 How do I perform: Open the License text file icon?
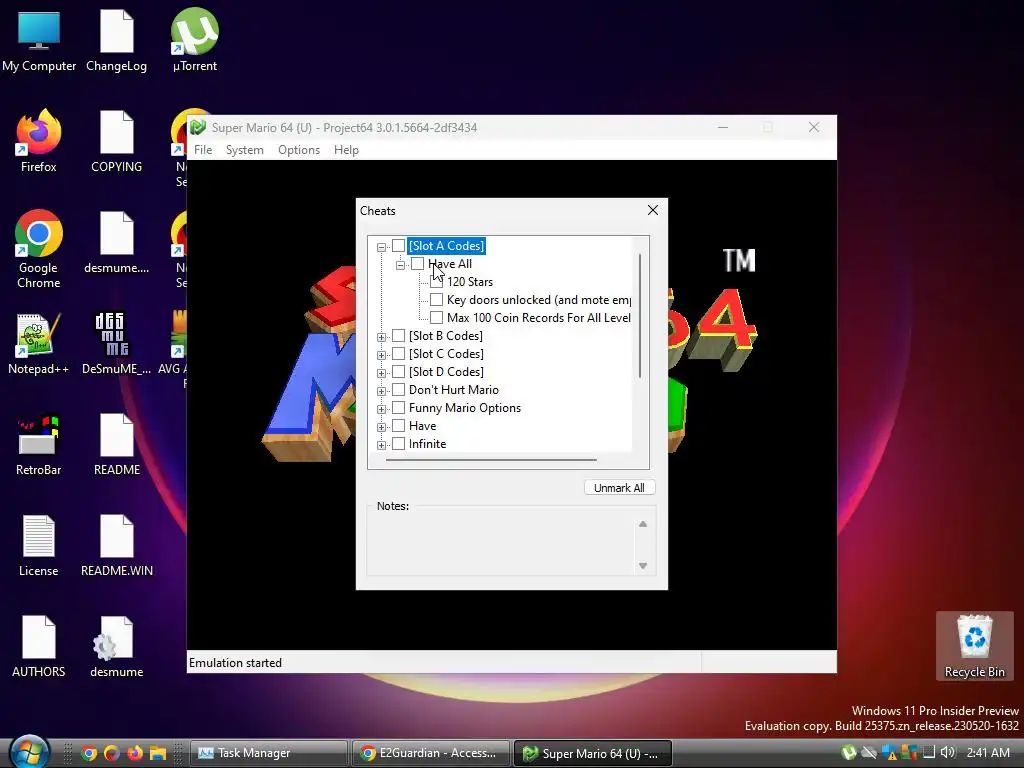coord(39,547)
